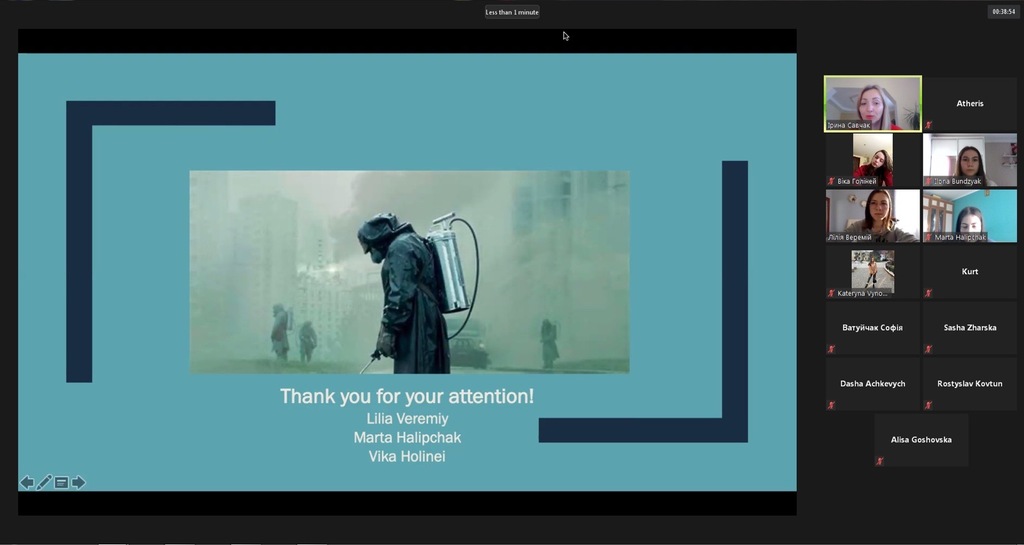The image size is (1024, 545).
Task: Click the next slide arrow icon
Action: 78,482
